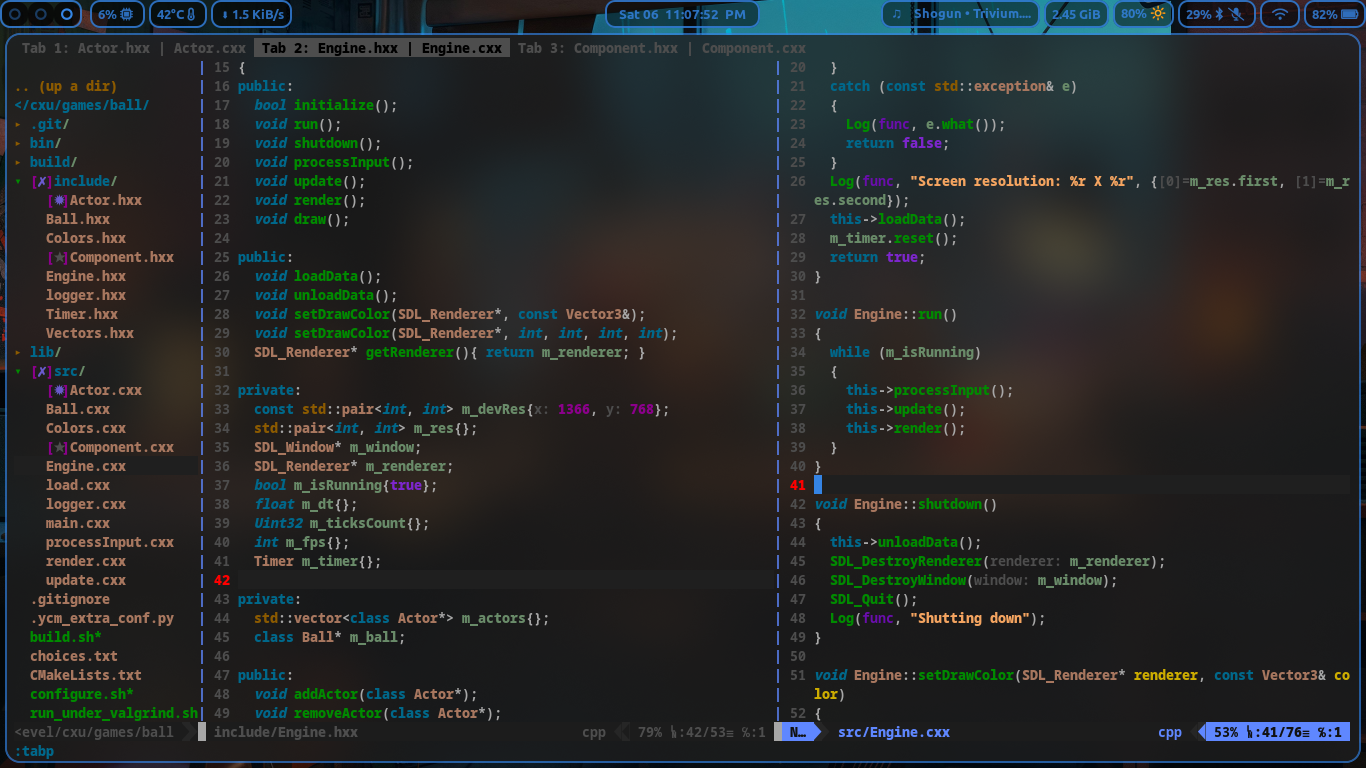Click the 1.5 KiB/s network speed text
This screenshot has width=1366, height=768.
(258, 15)
